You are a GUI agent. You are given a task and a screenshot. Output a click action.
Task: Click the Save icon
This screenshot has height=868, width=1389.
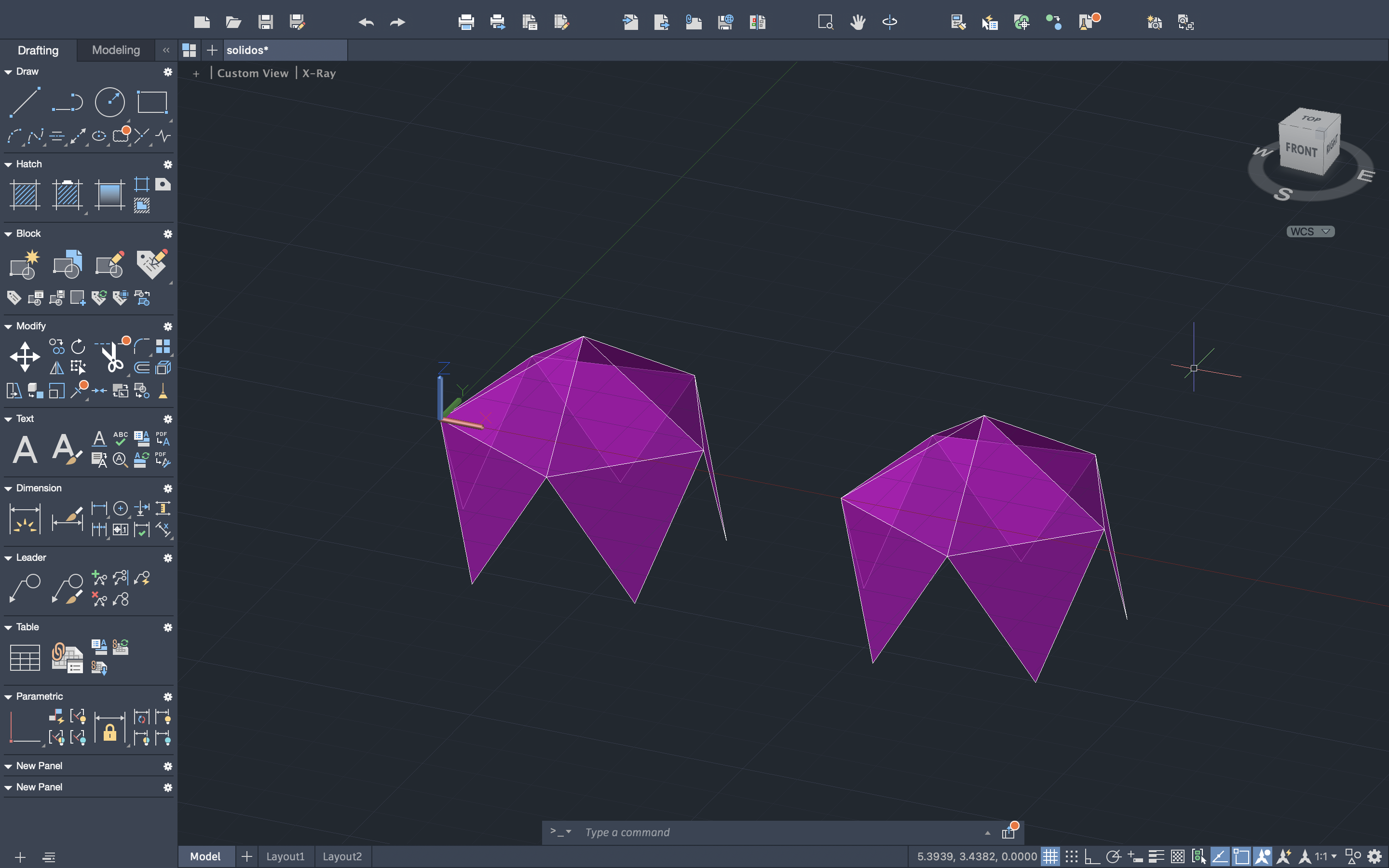[265, 22]
